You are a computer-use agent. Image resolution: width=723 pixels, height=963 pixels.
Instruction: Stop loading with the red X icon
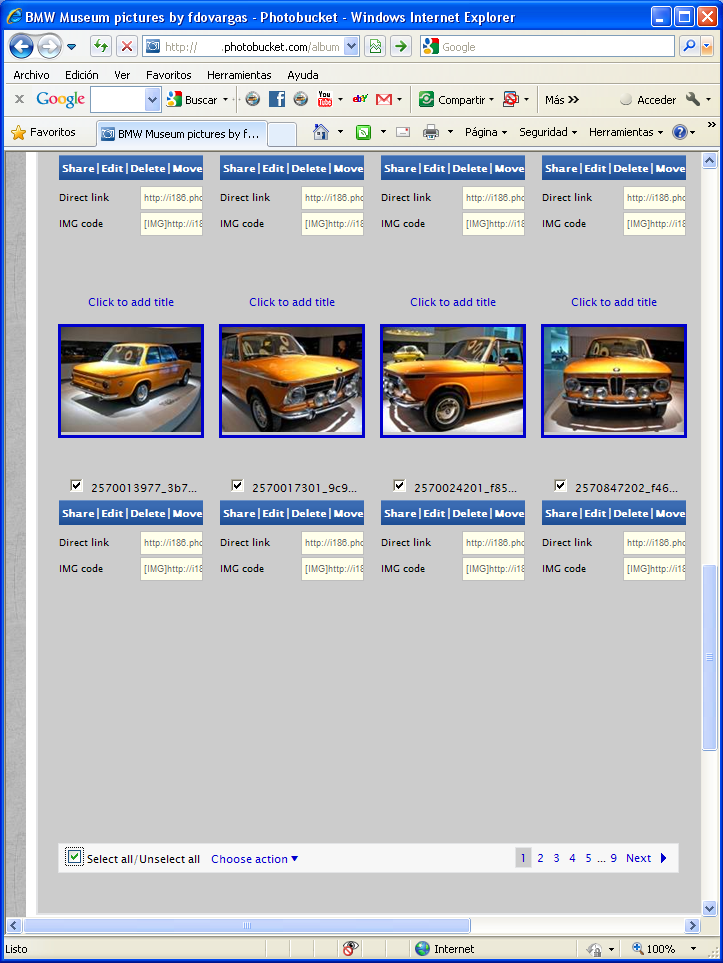(127, 46)
